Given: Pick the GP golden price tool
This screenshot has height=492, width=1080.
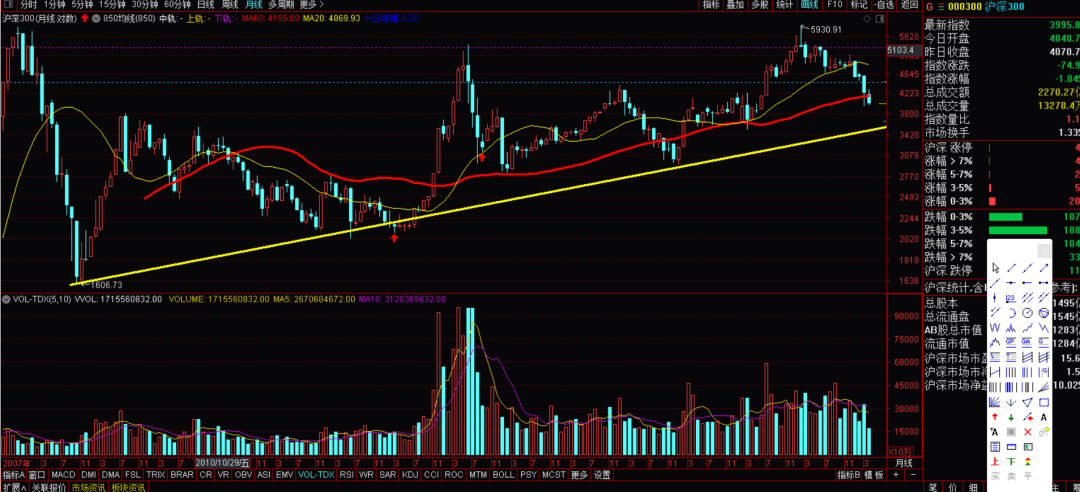Looking at the screenshot, I should point(1011,342).
